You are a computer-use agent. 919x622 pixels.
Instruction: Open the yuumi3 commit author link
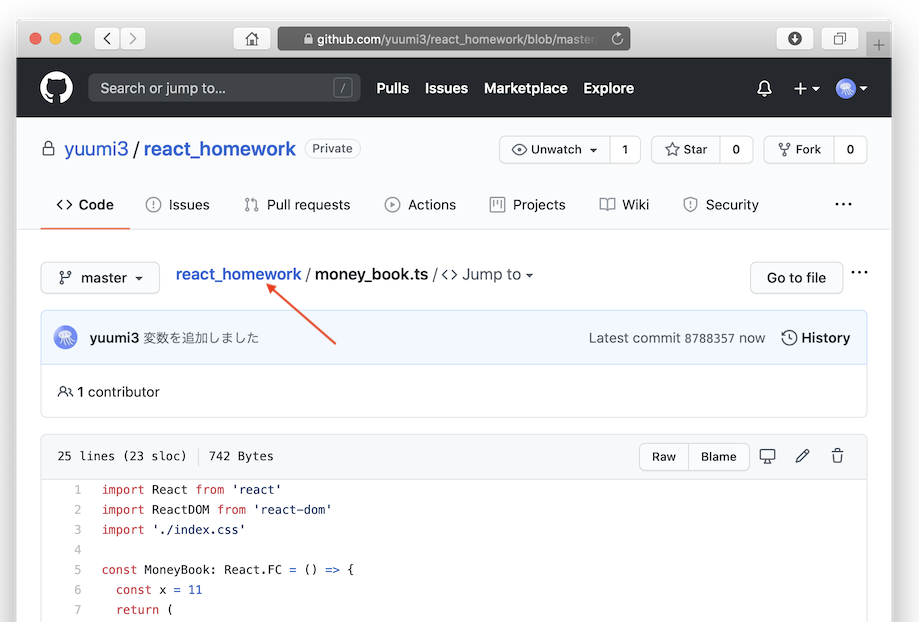114,338
